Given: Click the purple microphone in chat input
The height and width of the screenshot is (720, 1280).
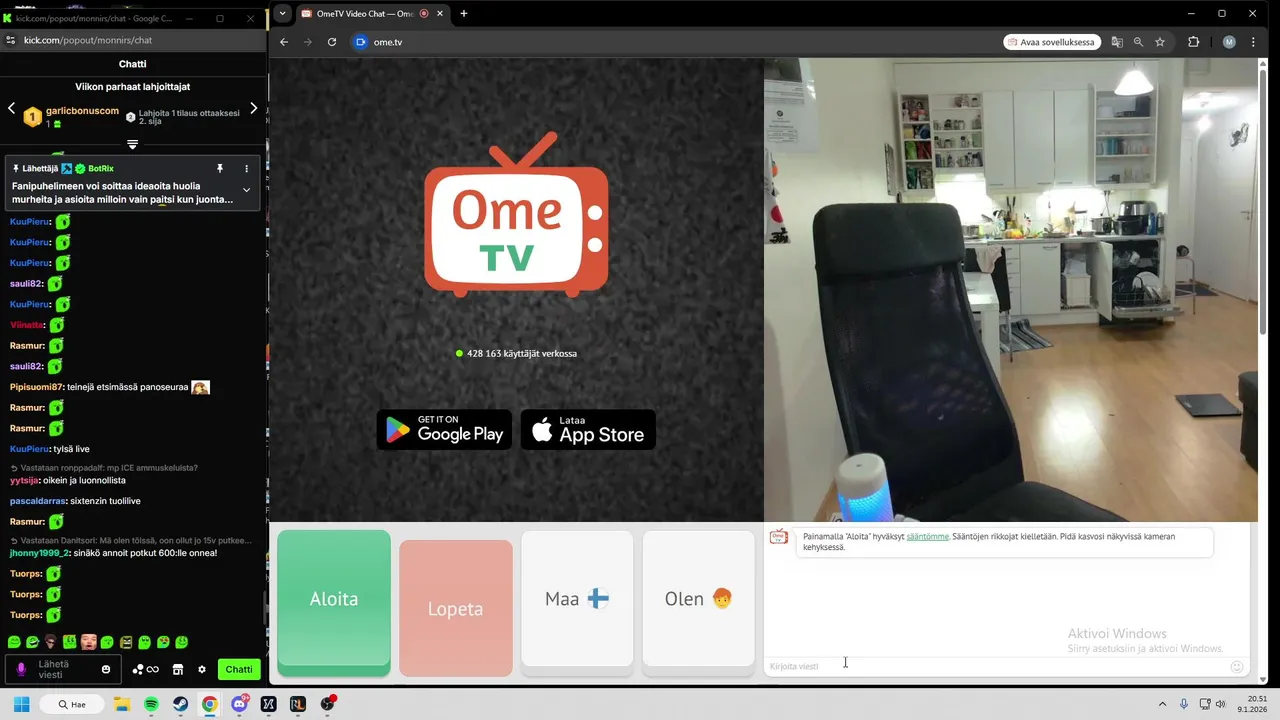Looking at the screenshot, I should (x=21, y=669).
